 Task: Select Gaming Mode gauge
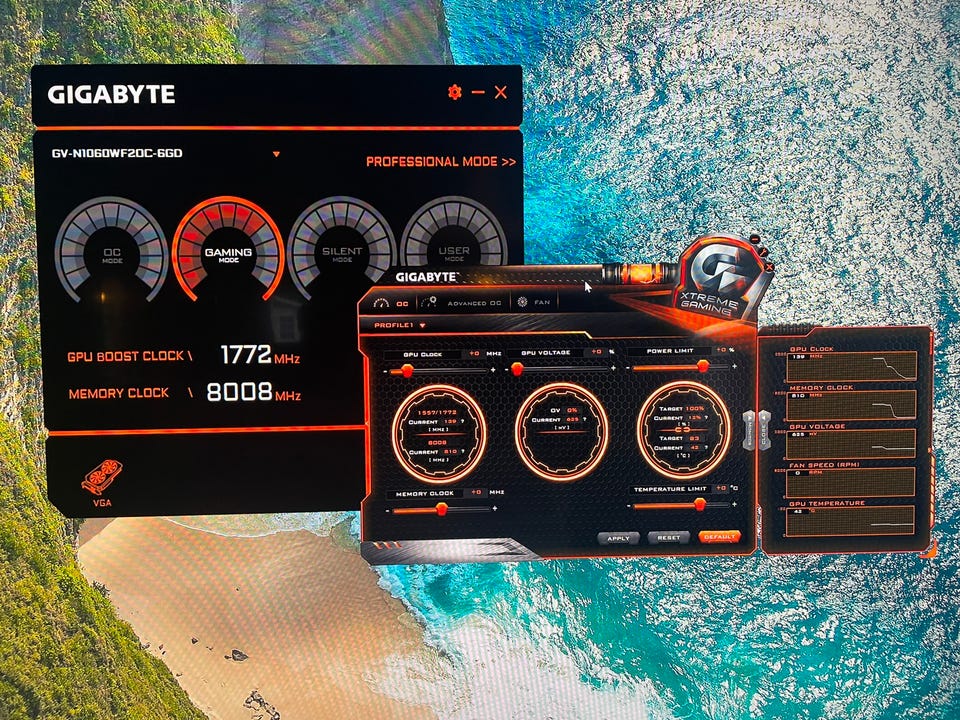[228, 249]
